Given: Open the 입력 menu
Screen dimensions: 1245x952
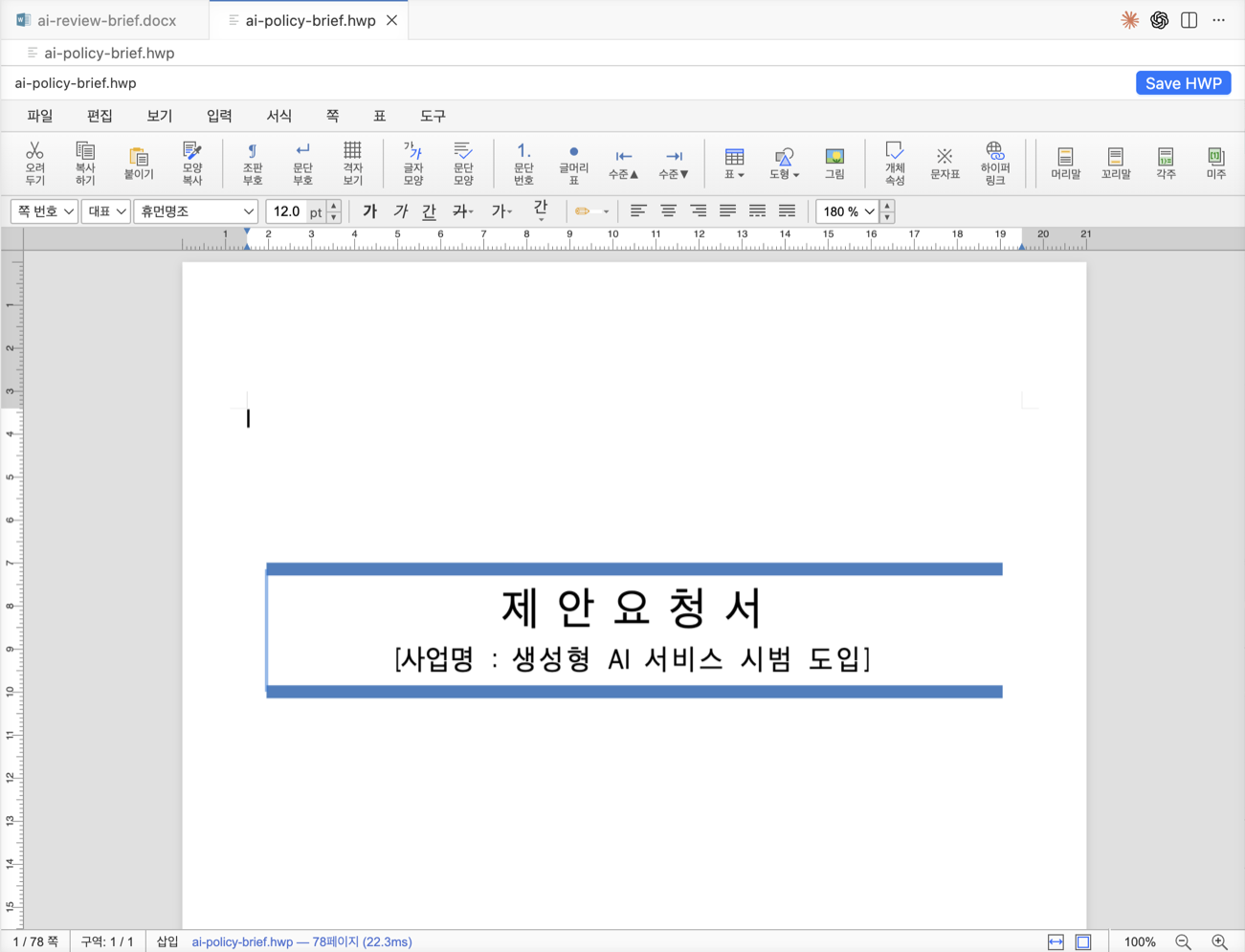Looking at the screenshot, I should click(x=219, y=116).
